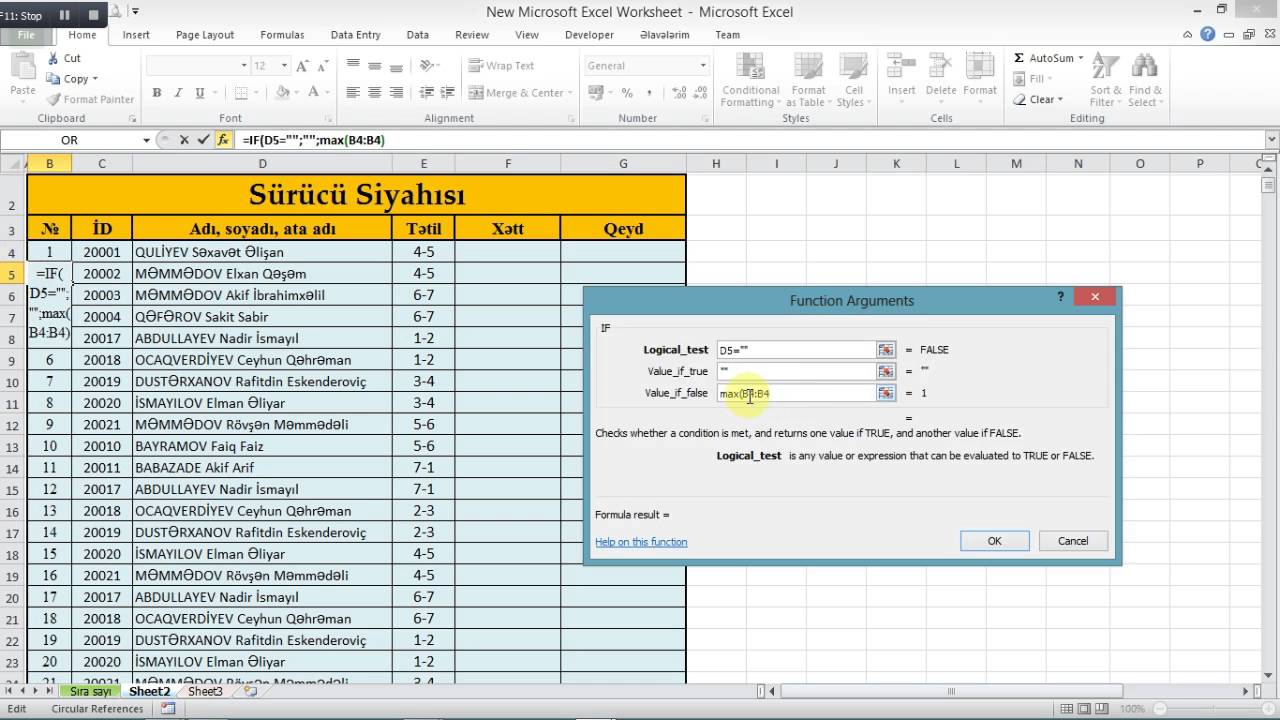Open the 'Help on this function' link

pyautogui.click(x=641, y=542)
